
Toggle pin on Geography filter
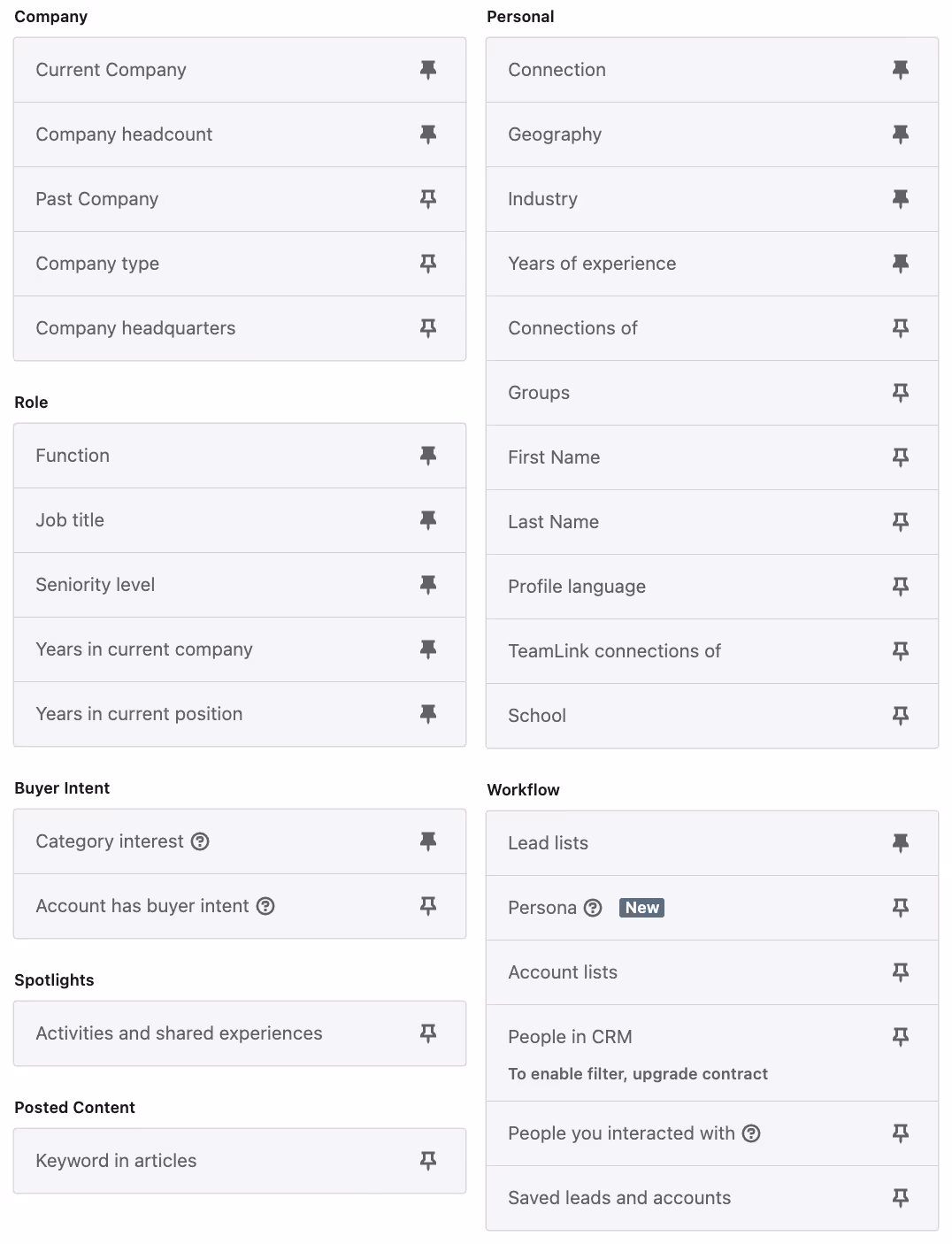coord(901,134)
